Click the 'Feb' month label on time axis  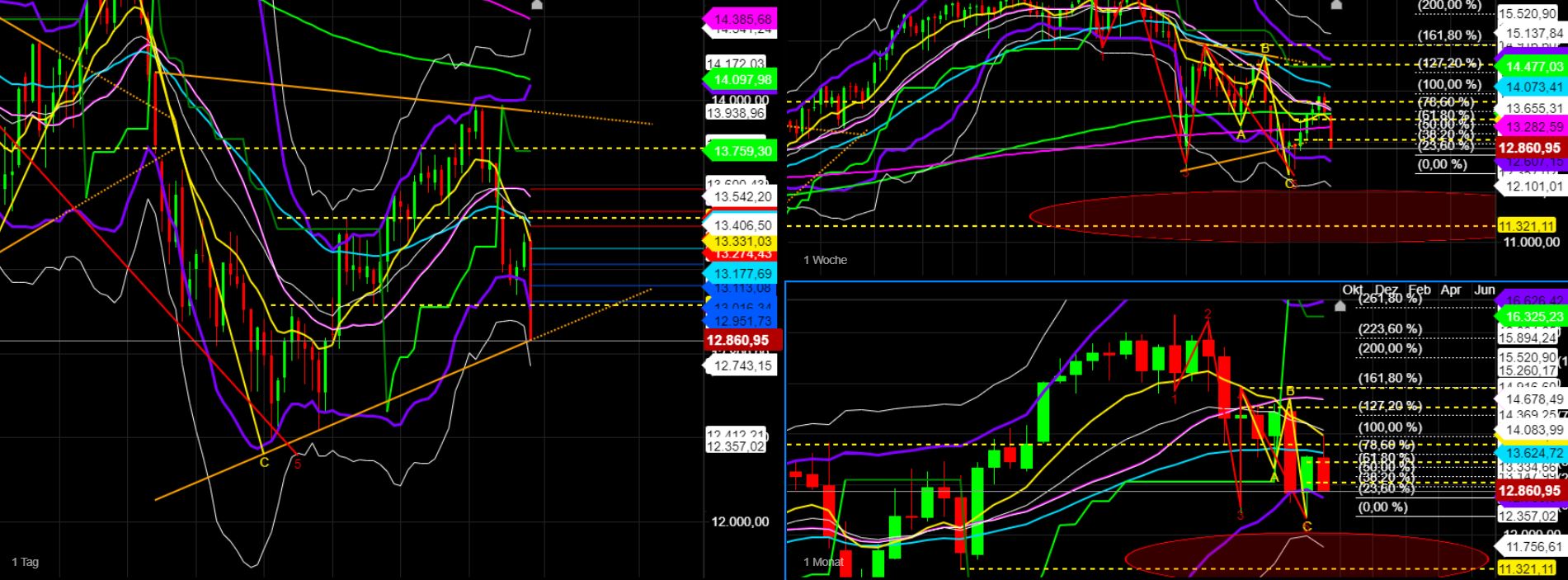click(1419, 290)
